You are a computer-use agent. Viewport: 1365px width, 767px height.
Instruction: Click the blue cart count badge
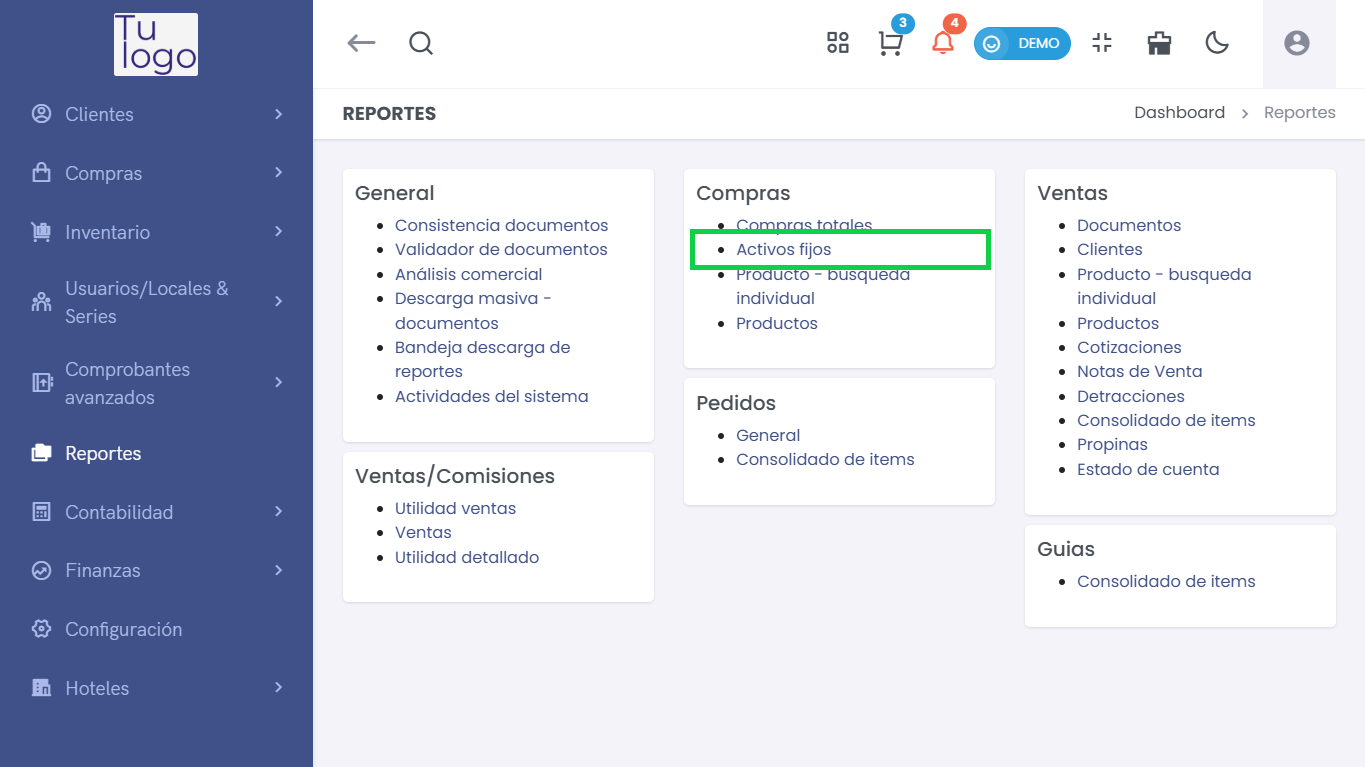(x=903, y=23)
